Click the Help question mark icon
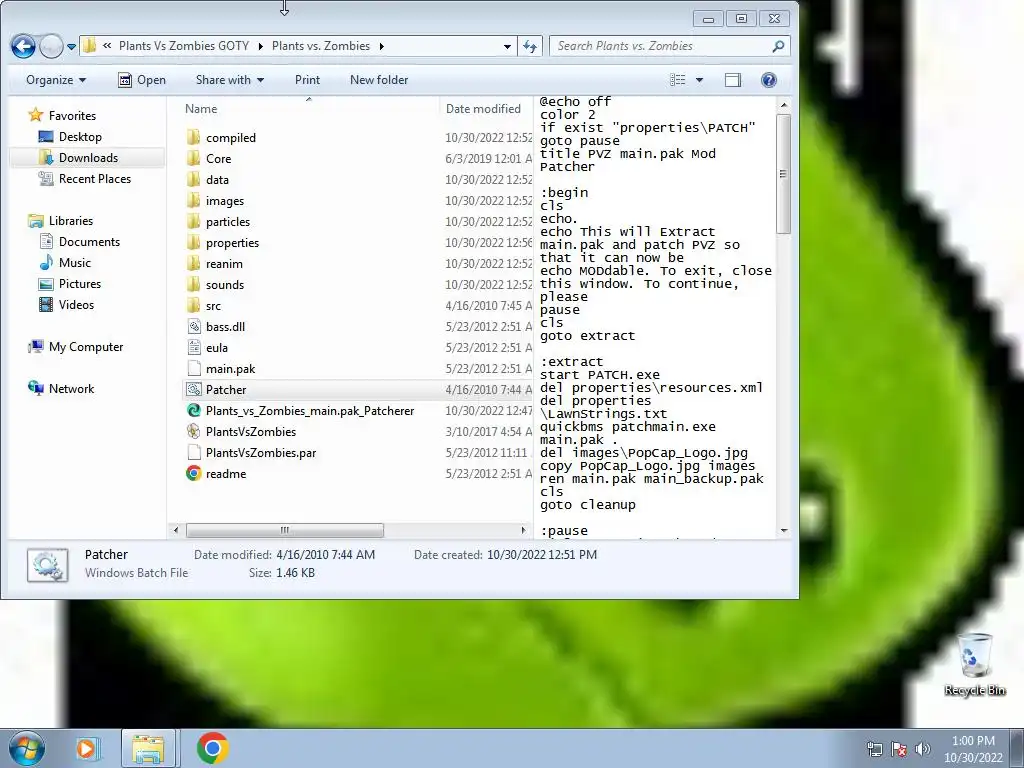 click(x=769, y=80)
